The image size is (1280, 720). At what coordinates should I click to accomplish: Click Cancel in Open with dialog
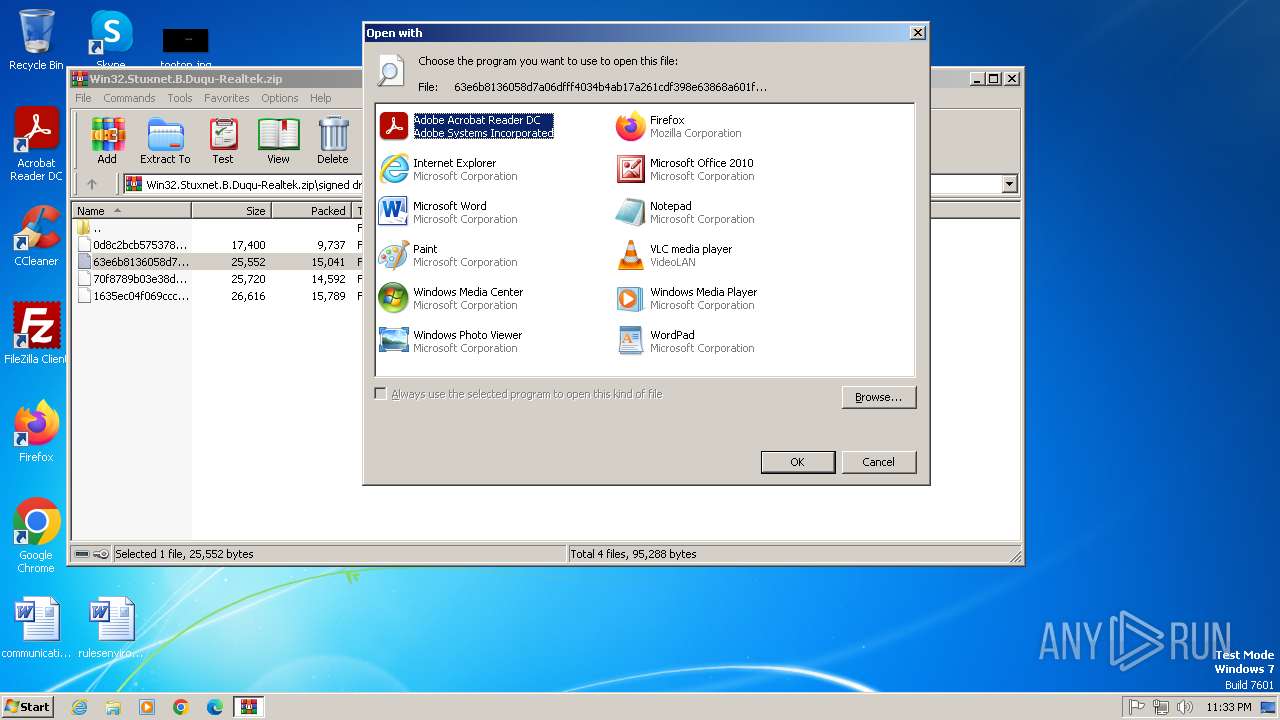[x=878, y=462]
